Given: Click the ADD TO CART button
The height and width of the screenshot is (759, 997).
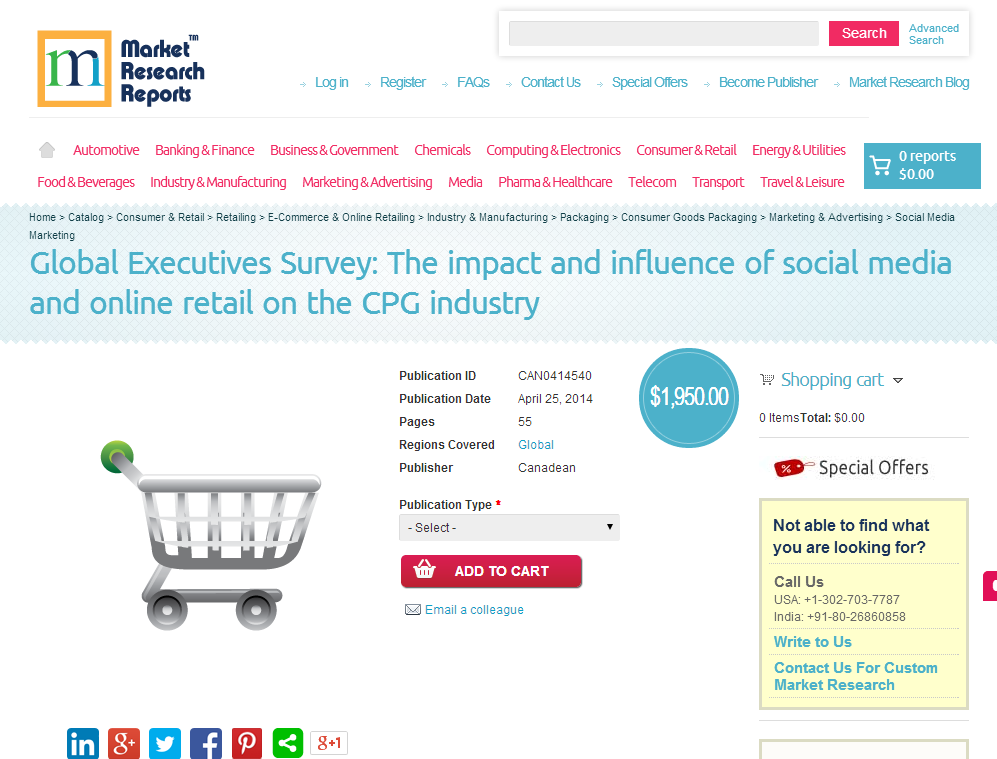Looking at the screenshot, I should pyautogui.click(x=492, y=571).
